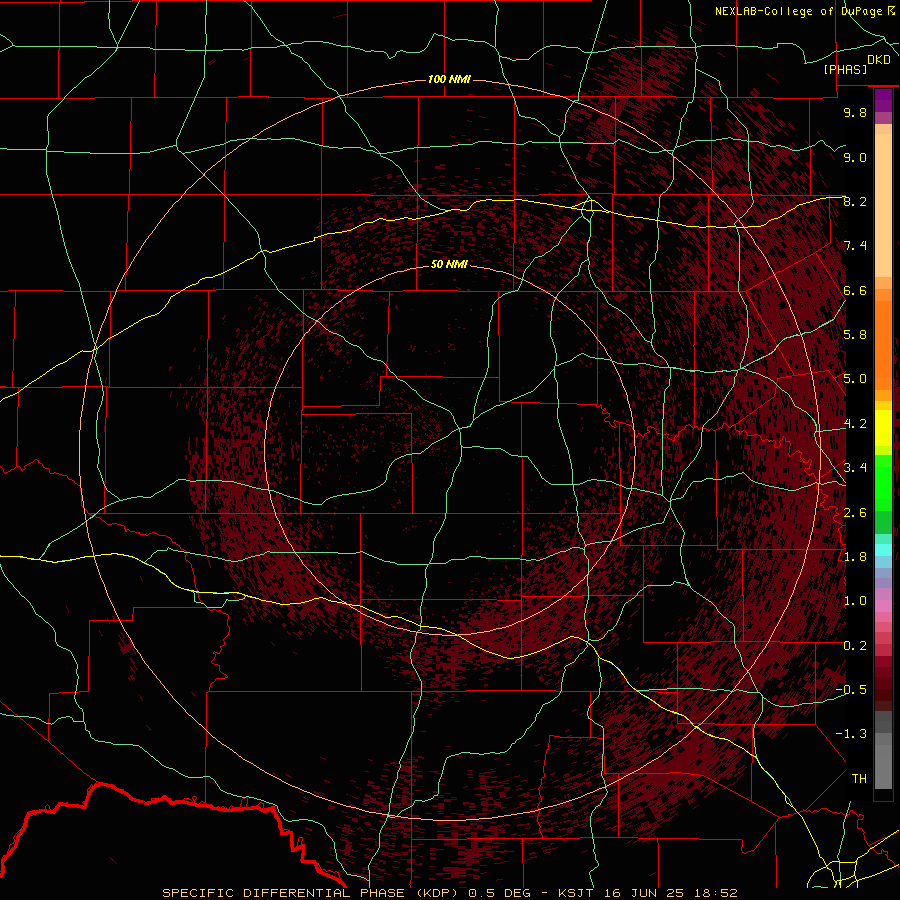Click the TH label on the color scale

[859, 779]
